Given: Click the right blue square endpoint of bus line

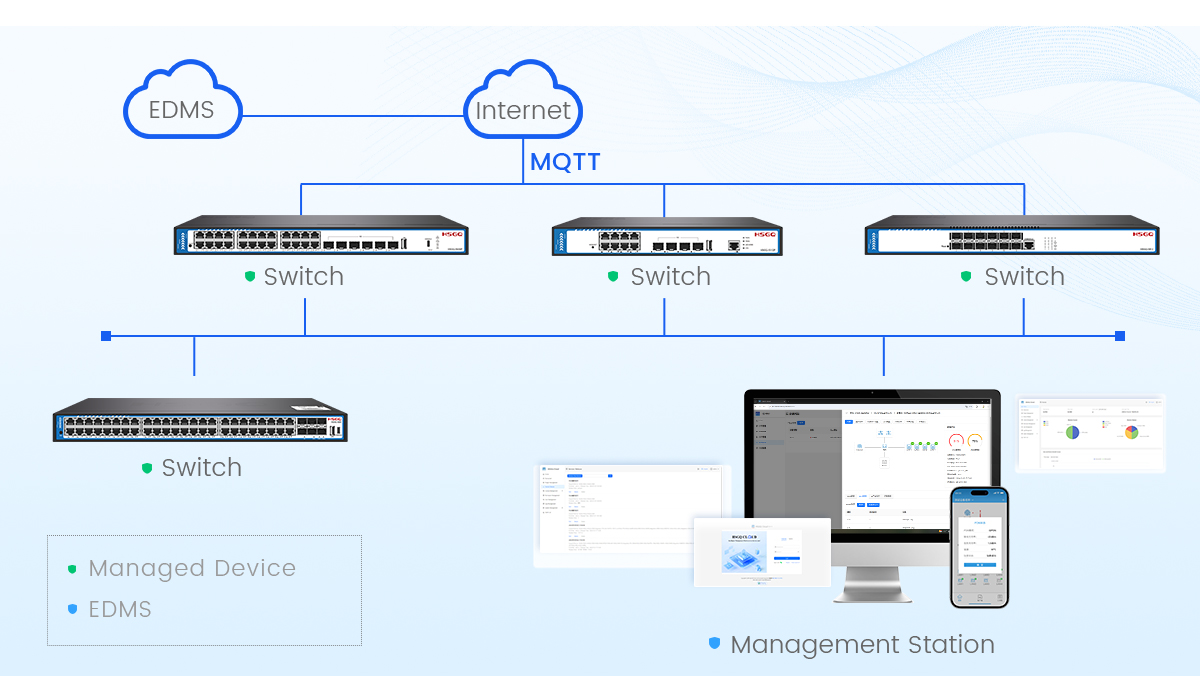Looking at the screenshot, I should click(x=1120, y=336).
